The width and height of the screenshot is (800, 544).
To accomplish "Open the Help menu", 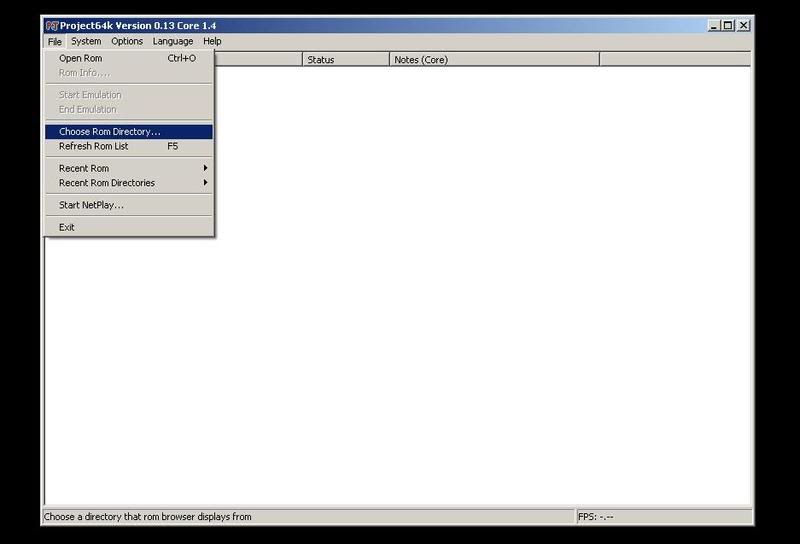I will (212, 41).
